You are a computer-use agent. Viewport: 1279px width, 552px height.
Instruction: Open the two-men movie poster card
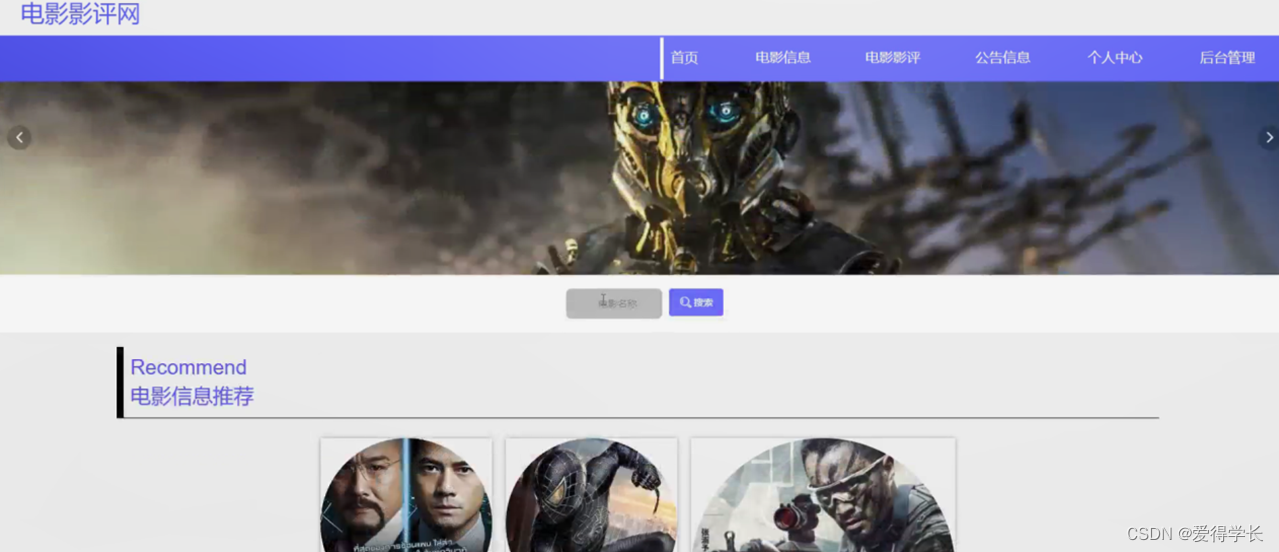[406, 495]
